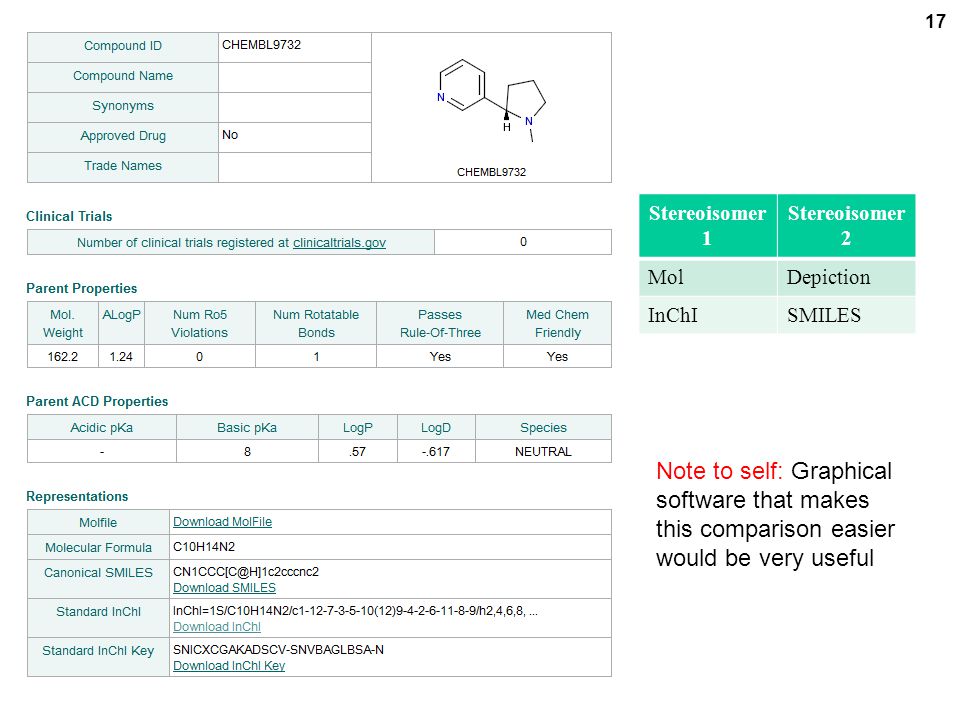Click the Parent Properties heading
Screen dimensions: 960x720
(x=81, y=288)
